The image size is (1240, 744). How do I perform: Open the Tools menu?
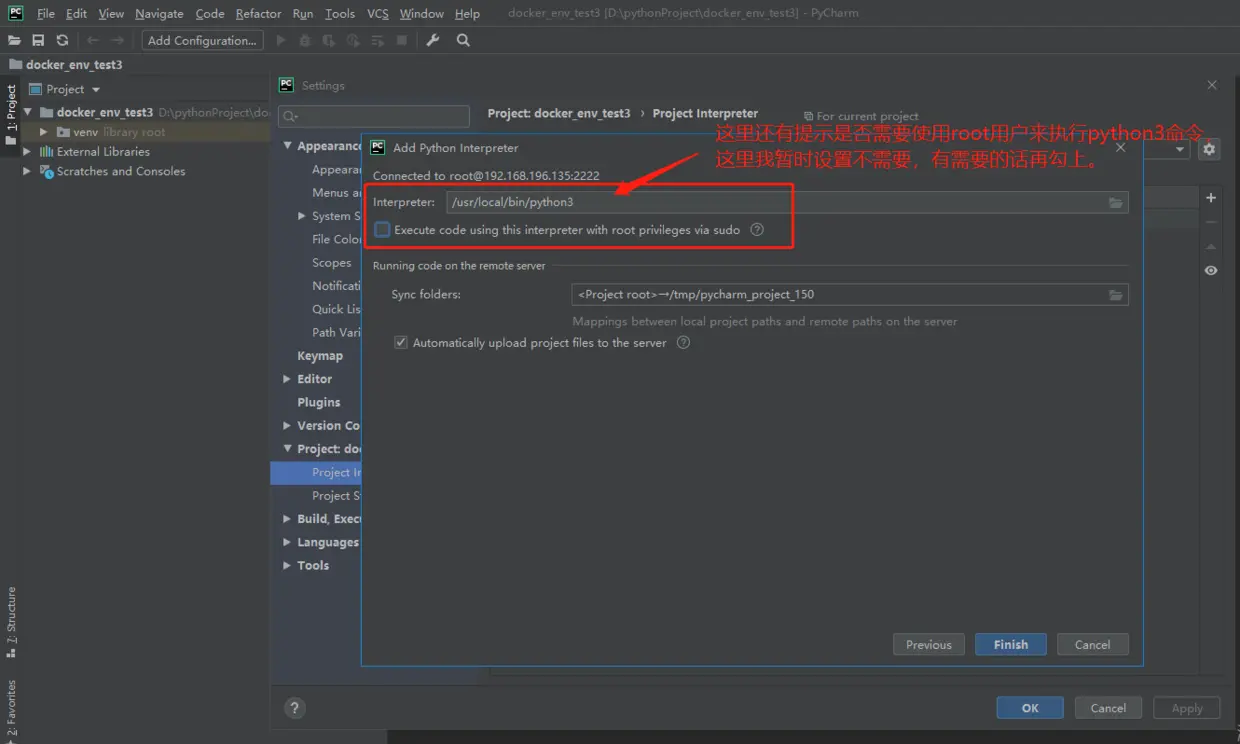(x=340, y=14)
